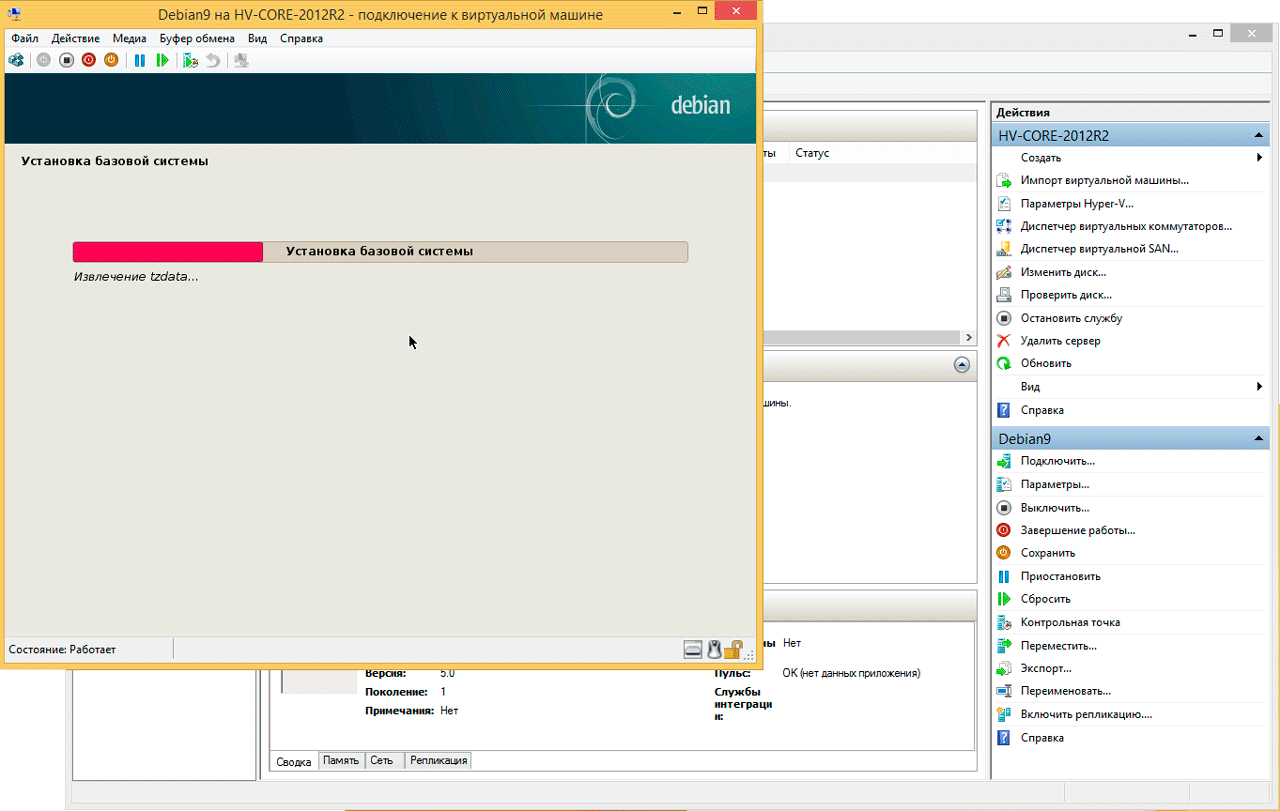Pause the virtual machine via toolbar icon
1280x811 pixels.
pyautogui.click(x=139, y=60)
